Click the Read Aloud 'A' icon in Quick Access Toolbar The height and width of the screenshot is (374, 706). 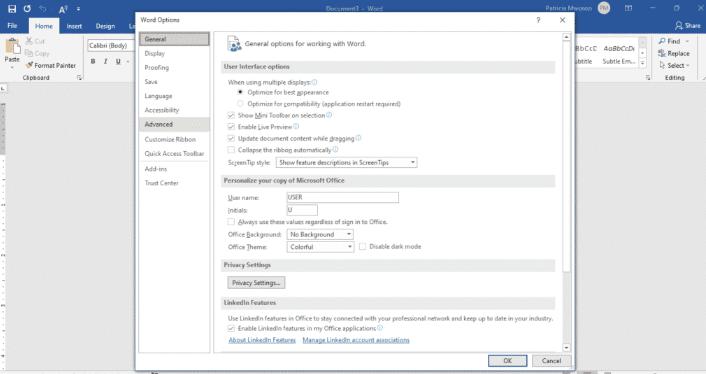(x=63, y=9)
